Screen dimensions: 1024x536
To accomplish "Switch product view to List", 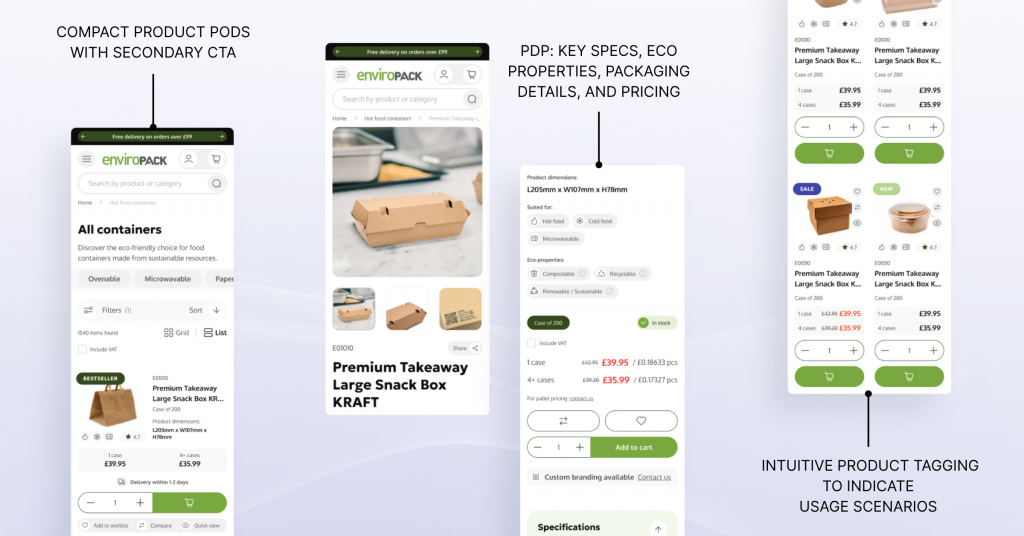I will pos(215,332).
